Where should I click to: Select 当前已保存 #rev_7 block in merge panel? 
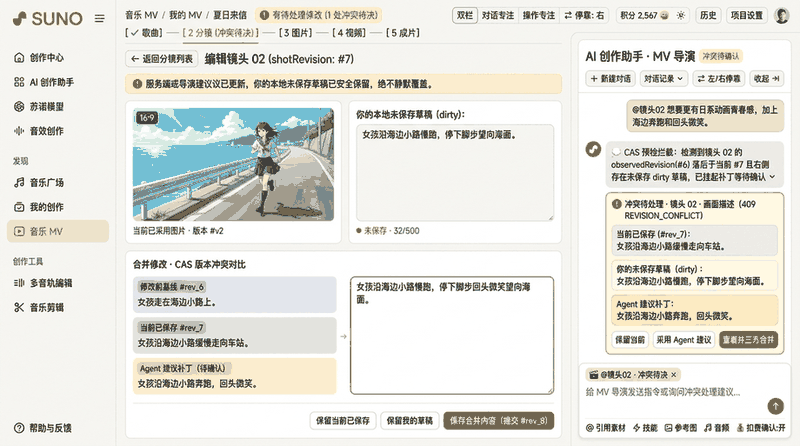[235, 335]
